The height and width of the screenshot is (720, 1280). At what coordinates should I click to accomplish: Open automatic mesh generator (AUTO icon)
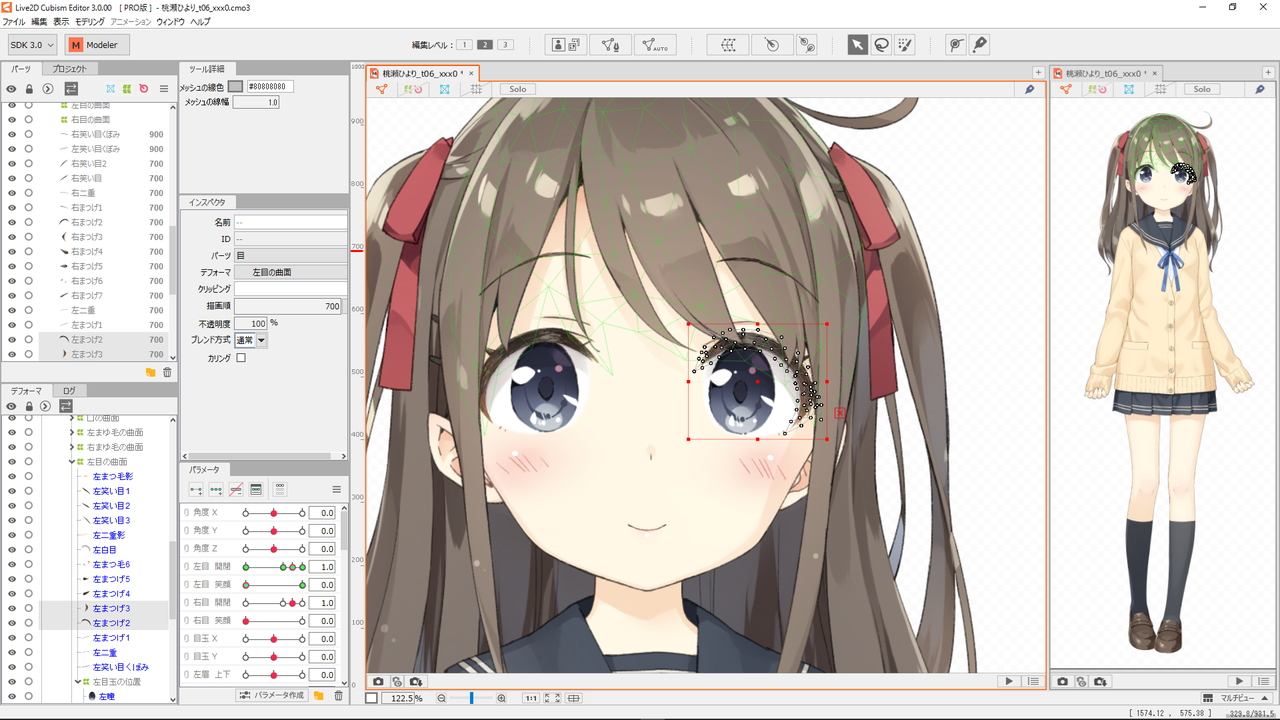coord(656,45)
